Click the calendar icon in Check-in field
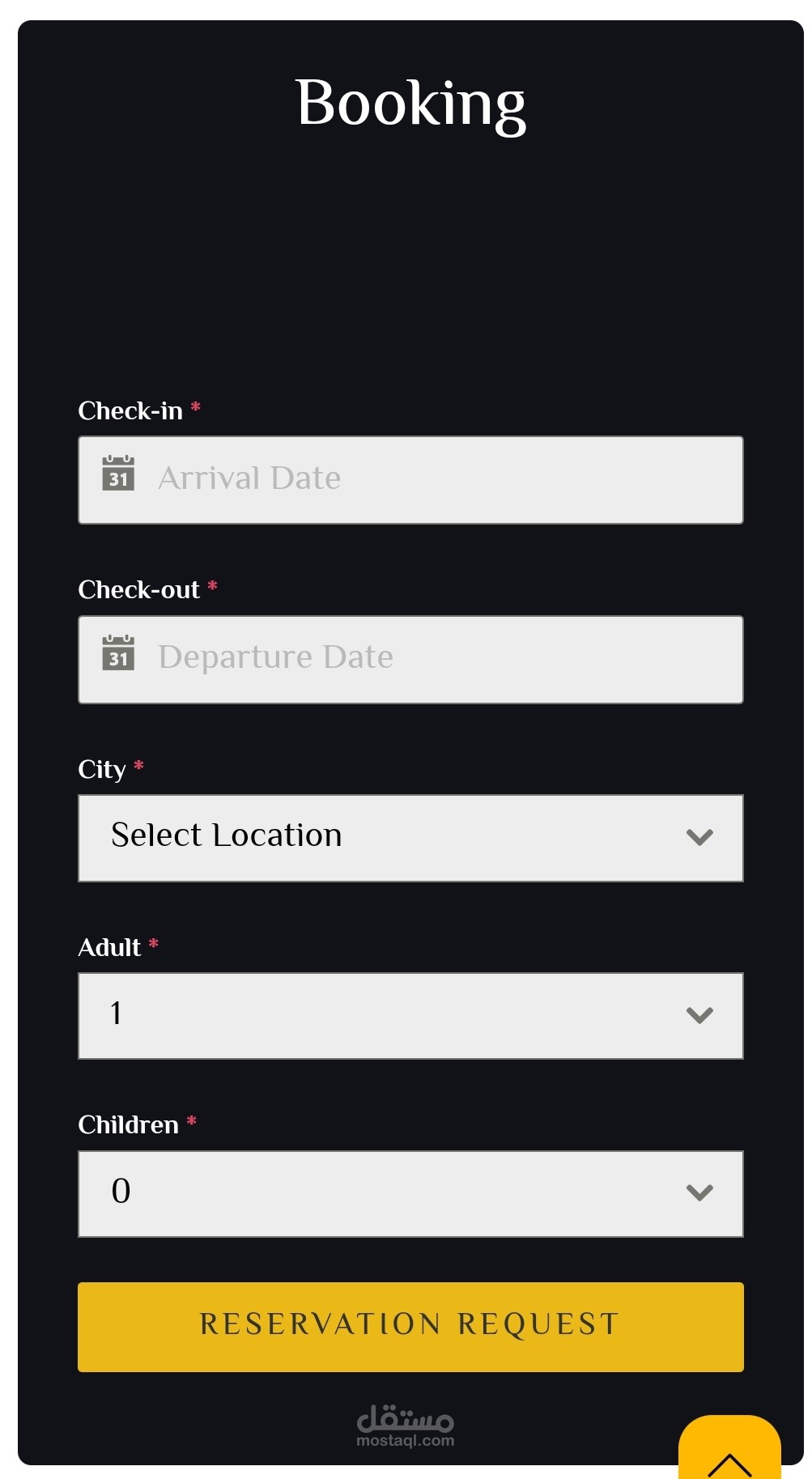 (x=118, y=474)
